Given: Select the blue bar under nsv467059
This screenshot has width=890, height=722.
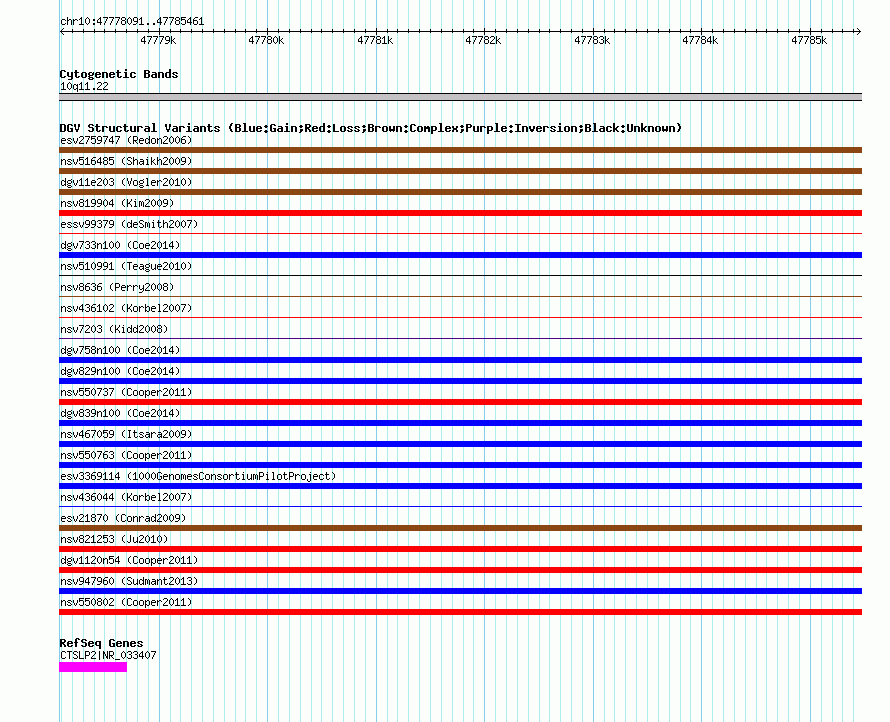Looking at the screenshot, I should coord(460,444).
